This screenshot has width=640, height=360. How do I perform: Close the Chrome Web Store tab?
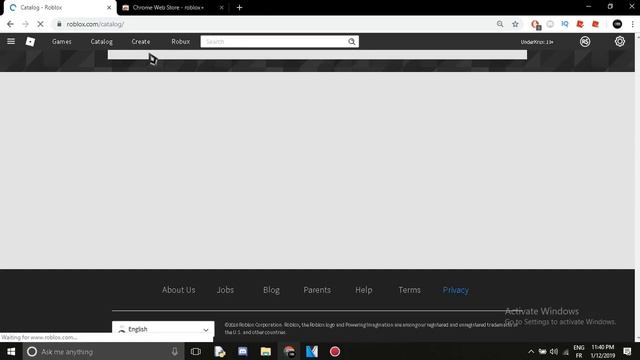221,8
